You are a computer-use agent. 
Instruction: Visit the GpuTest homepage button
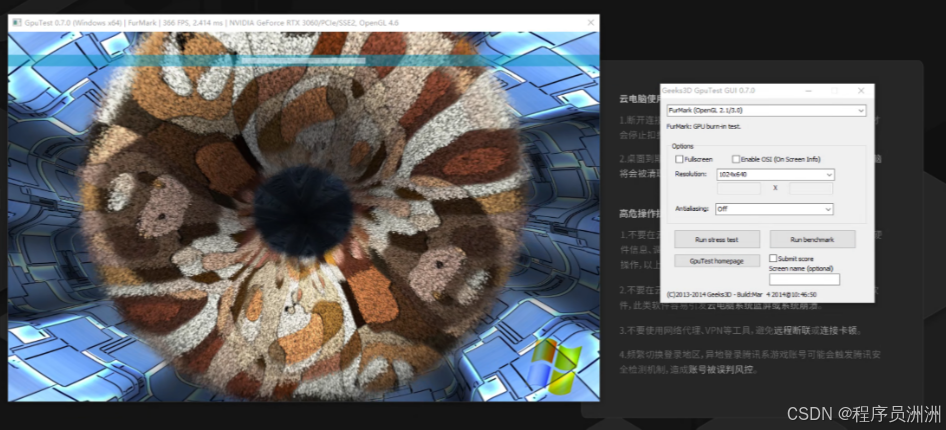tap(716, 260)
